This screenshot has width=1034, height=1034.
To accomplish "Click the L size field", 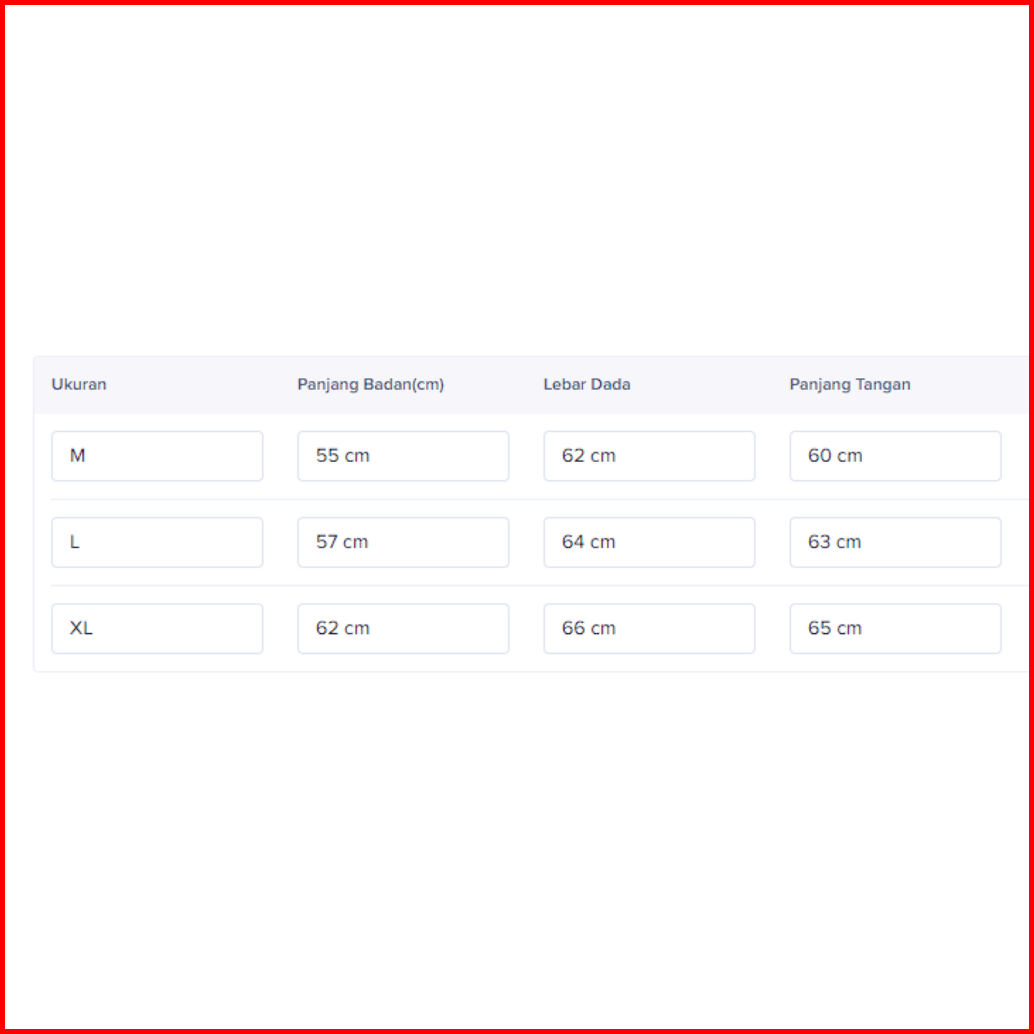I will point(157,542).
